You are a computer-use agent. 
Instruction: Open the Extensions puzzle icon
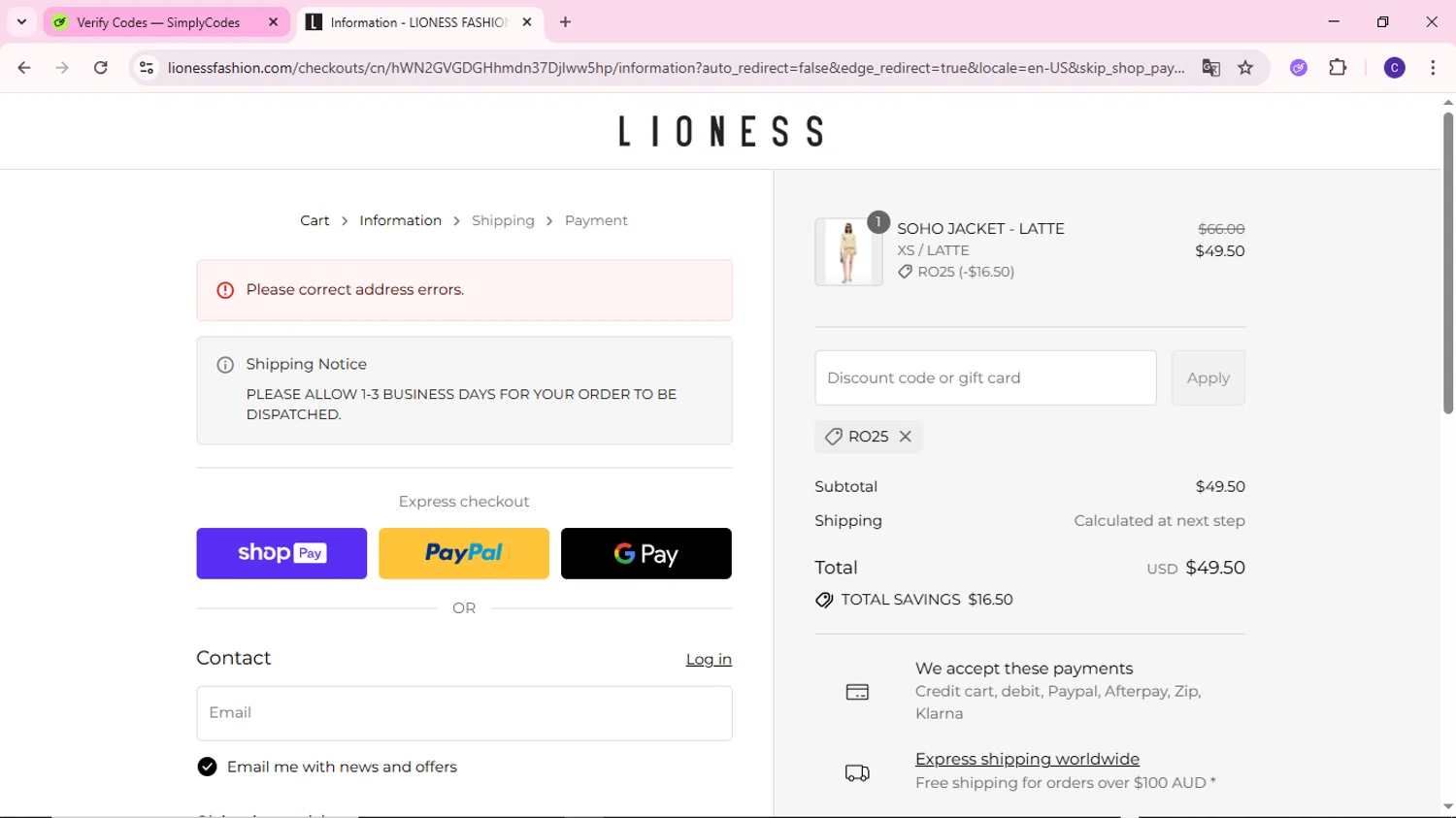[1338, 68]
